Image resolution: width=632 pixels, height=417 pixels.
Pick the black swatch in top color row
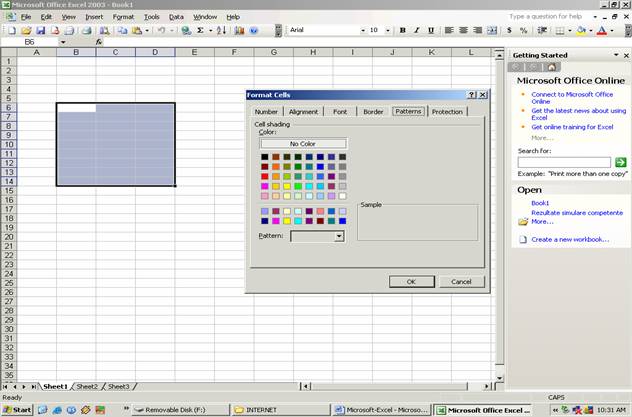click(264, 157)
